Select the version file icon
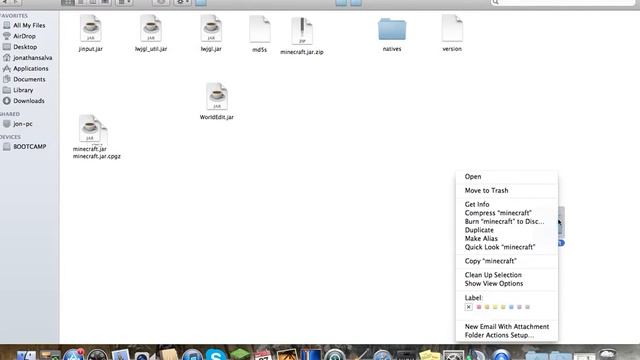 452,28
